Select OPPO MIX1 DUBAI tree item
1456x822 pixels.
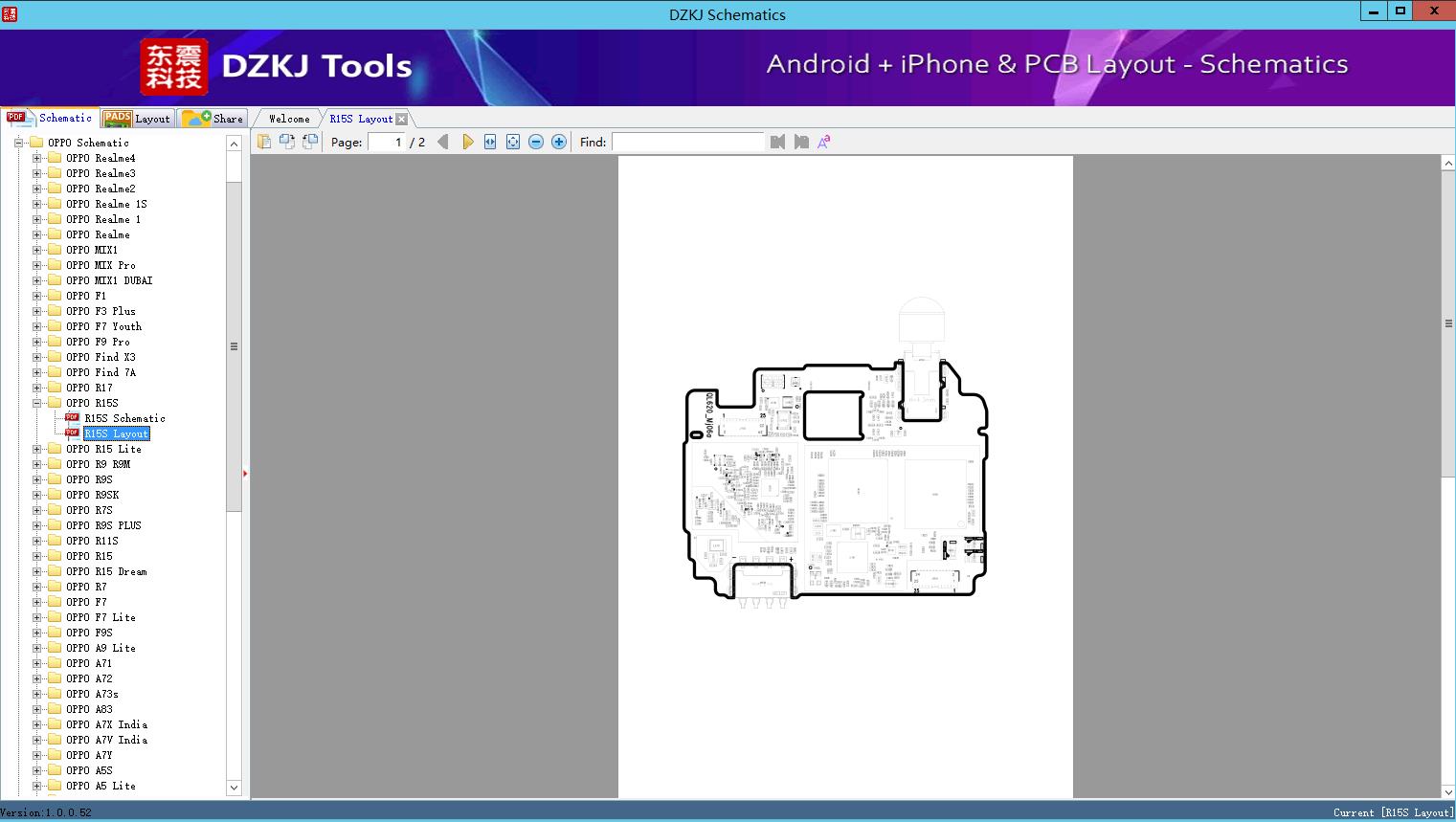pyautogui.click(x=109, y=280)
